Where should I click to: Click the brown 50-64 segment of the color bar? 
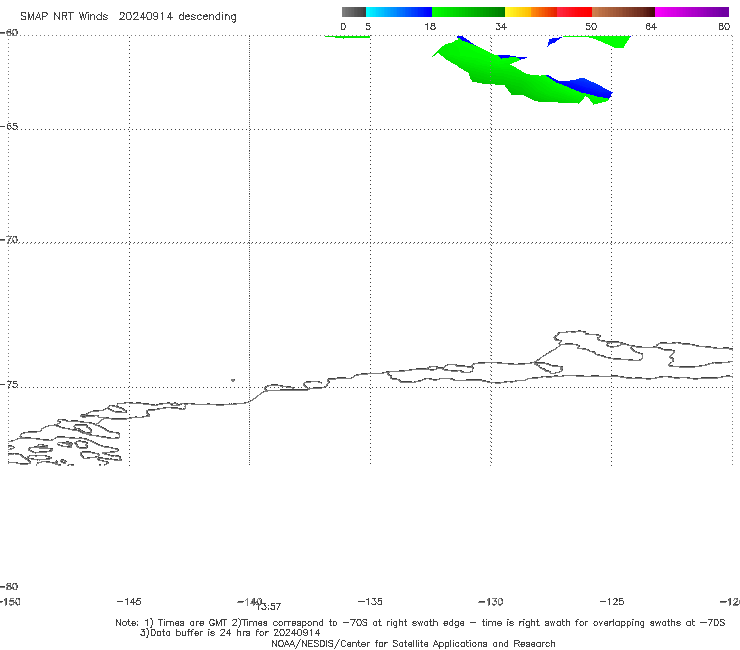(623, 12)
